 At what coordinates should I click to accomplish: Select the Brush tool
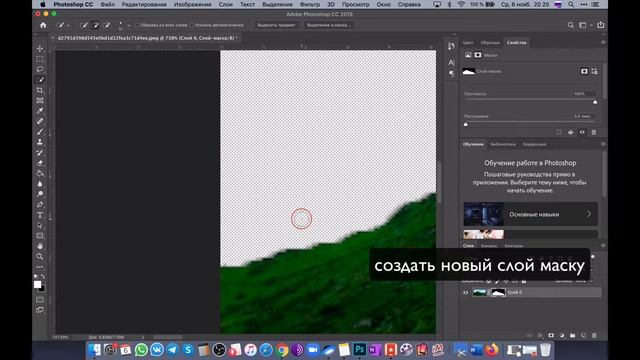[40, 132]
